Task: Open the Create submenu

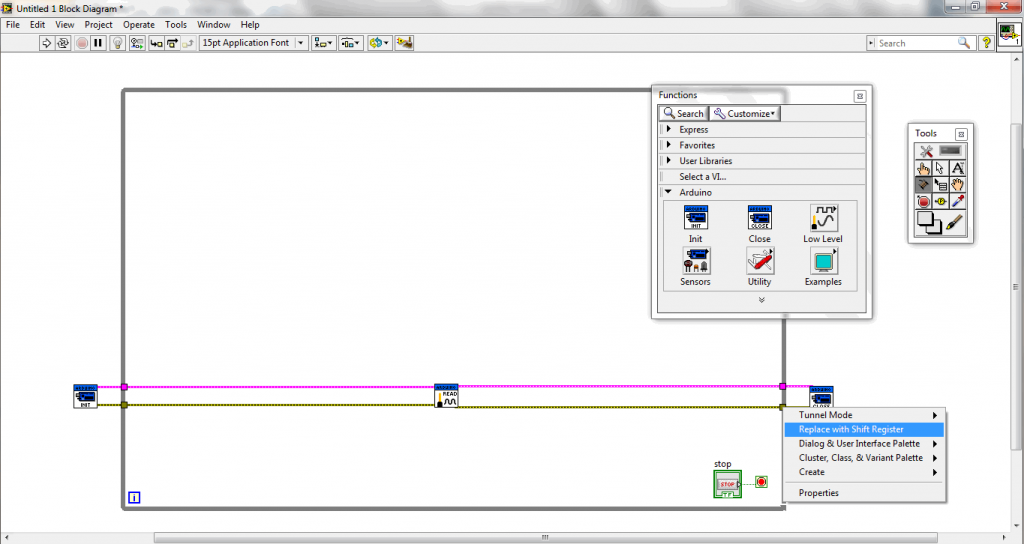Action: [x=864, y=472]
